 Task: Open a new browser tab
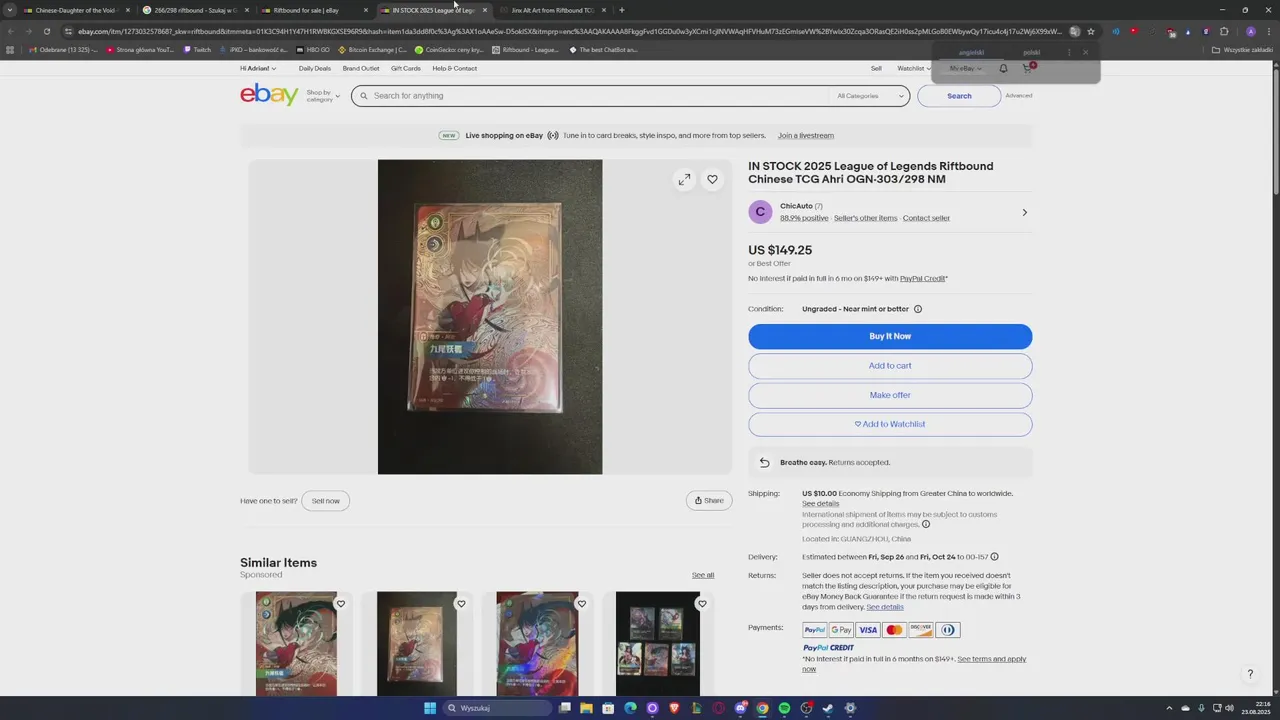tap(622, 10)
